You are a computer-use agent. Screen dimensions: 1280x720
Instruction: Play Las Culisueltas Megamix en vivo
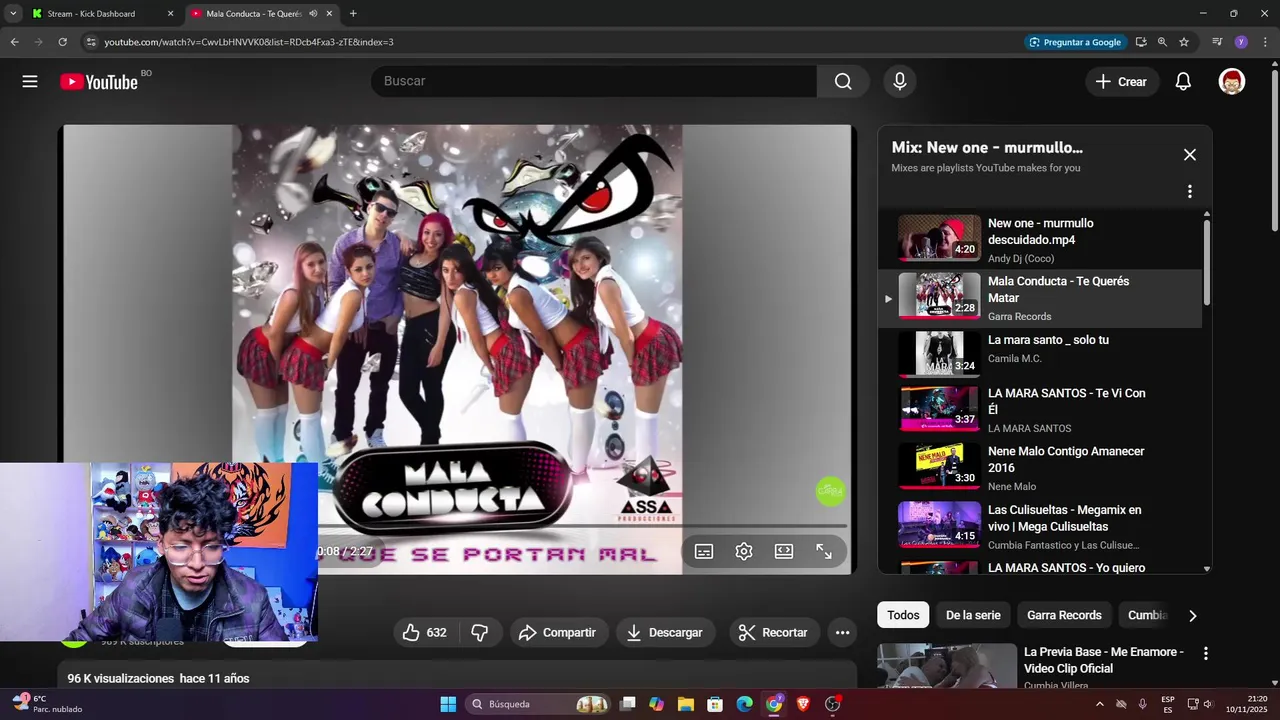(1040, 526)
